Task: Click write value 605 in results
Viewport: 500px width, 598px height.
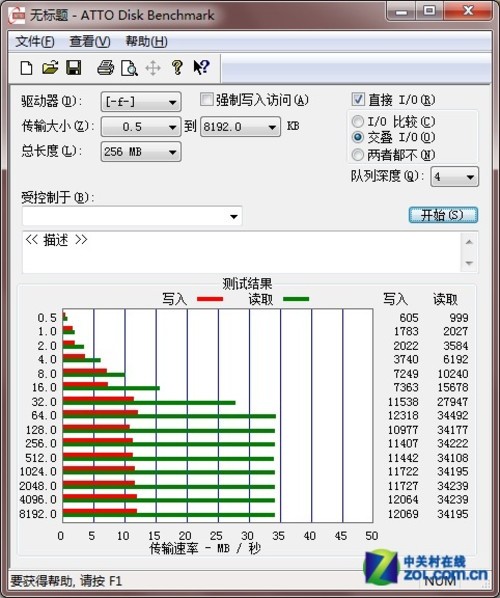Action: point(409,317)
